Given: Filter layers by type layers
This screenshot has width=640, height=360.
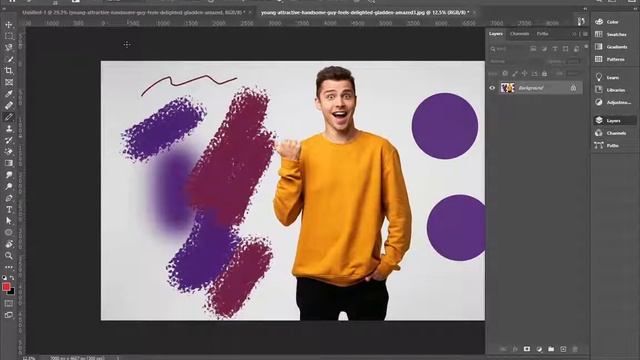Looking at the screenshot, I should point(555,49).
